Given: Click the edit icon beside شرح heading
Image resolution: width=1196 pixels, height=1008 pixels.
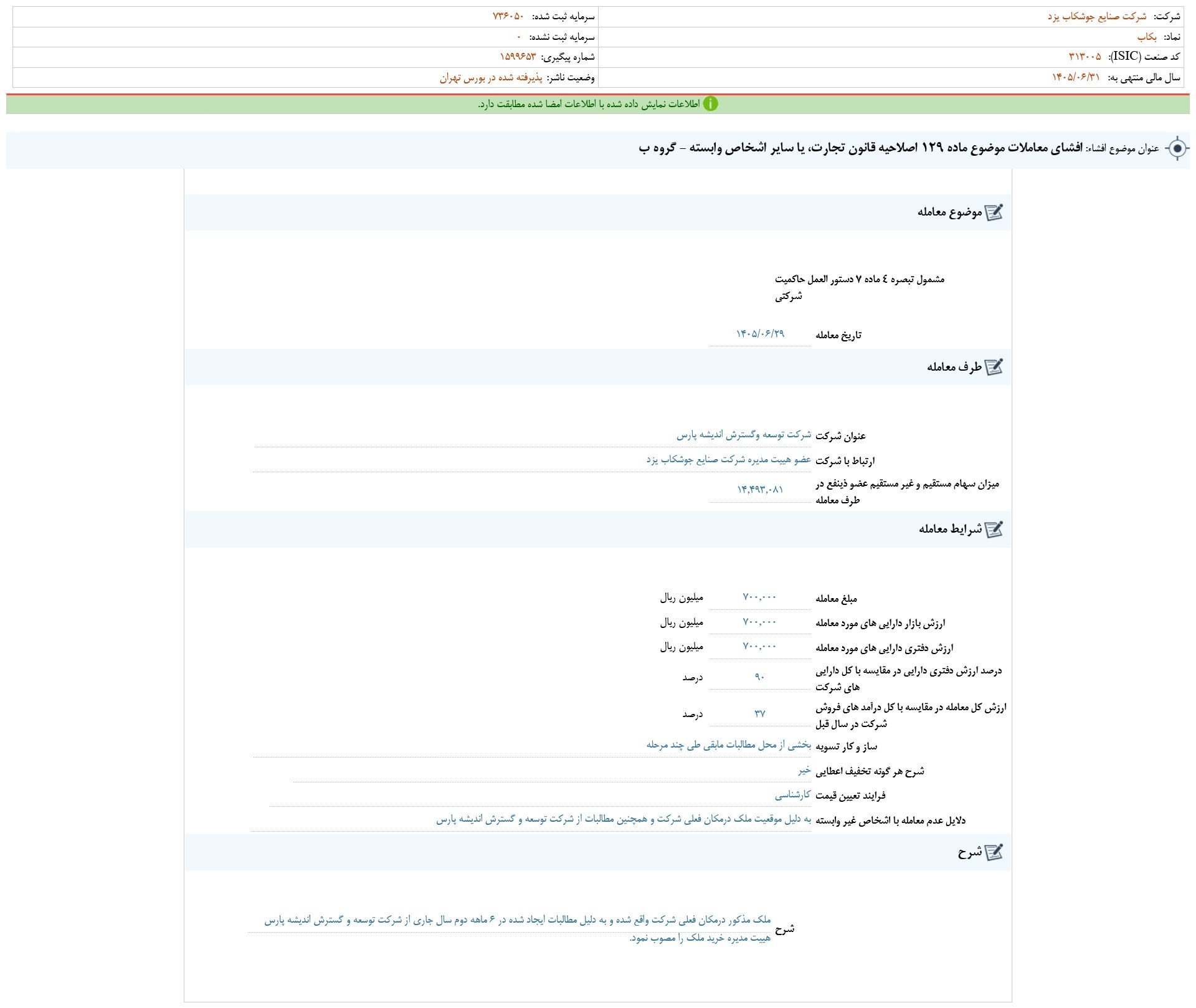Looking at the screenshot, I should point(994,852).
